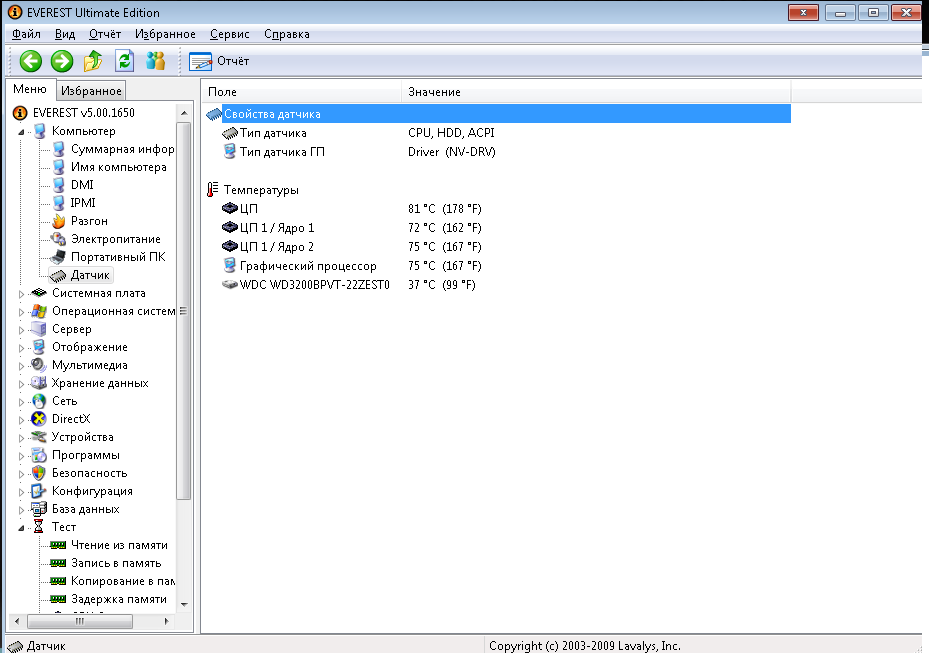The width and height of the screenshot is (929, 653).
Task: Expand the Мультимедиа node
Action: (x=21, y=366)
